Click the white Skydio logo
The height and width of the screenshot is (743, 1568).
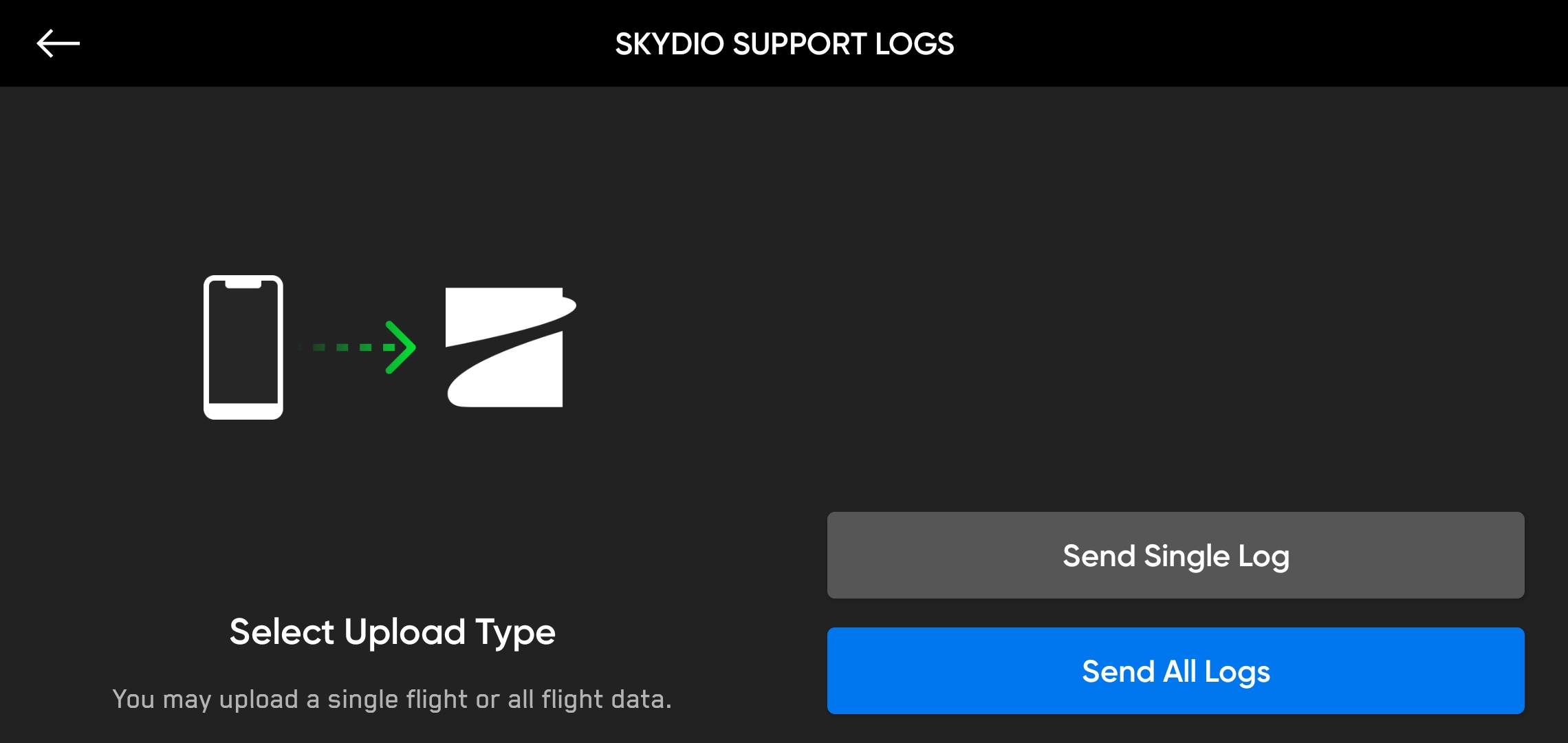(509, 347)
